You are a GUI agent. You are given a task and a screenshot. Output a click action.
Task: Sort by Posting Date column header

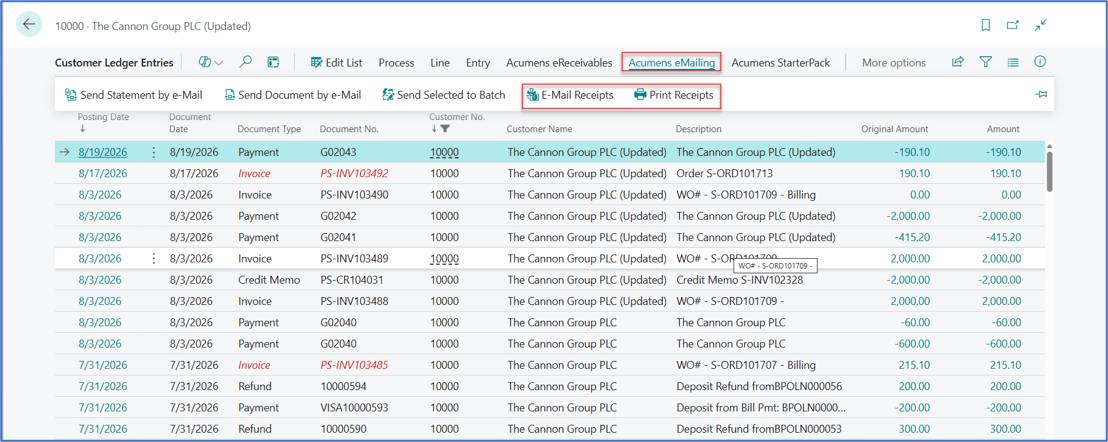click(103, 117)
